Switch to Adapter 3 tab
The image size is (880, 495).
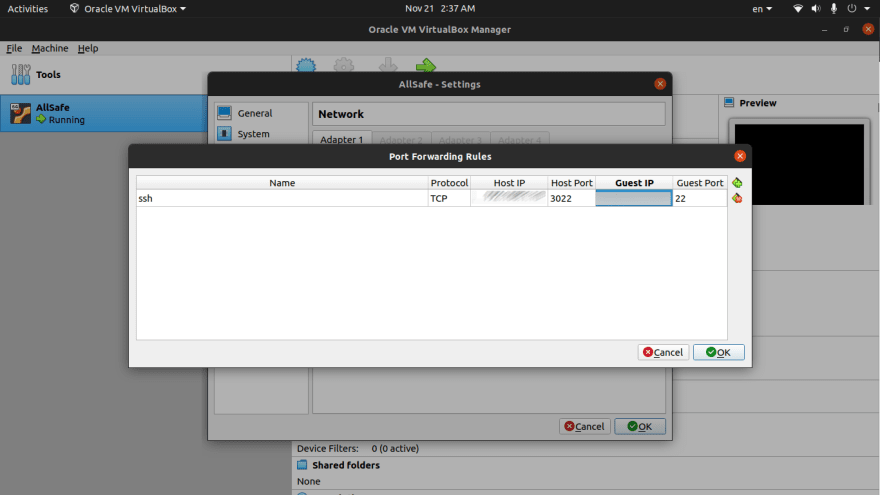(460, 139)
